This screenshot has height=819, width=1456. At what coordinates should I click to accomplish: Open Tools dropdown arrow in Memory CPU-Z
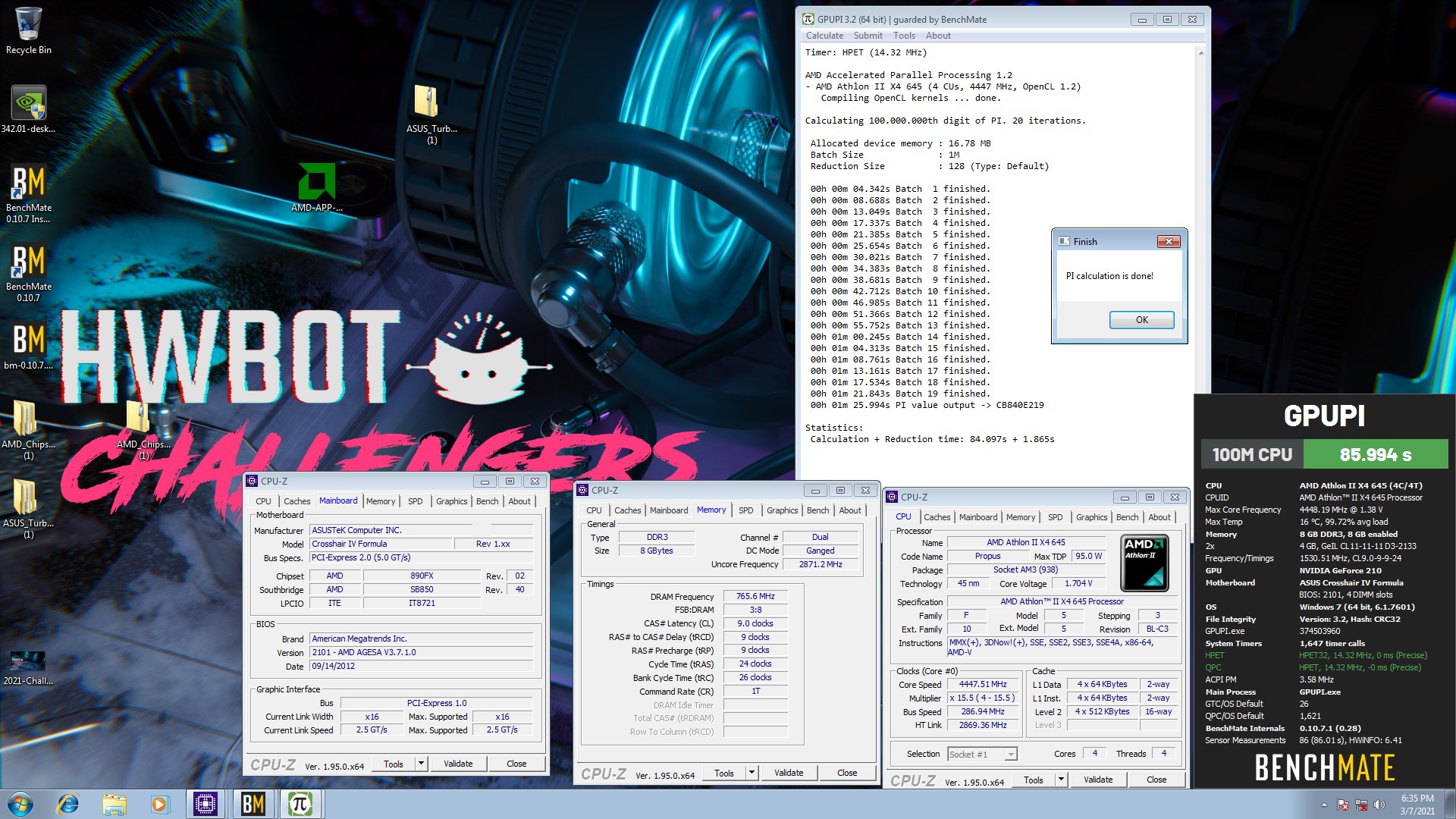pos(752,773)
